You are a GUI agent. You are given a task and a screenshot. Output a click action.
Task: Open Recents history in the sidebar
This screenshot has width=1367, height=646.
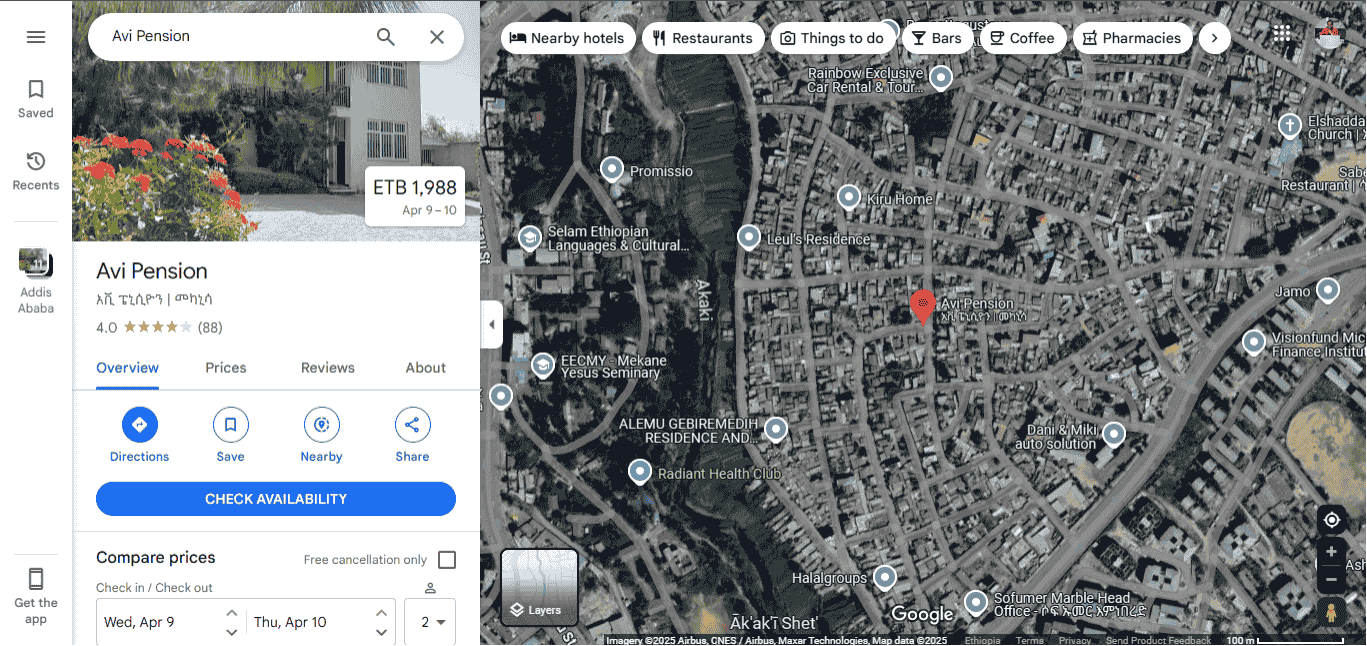(x=36, y=171)
